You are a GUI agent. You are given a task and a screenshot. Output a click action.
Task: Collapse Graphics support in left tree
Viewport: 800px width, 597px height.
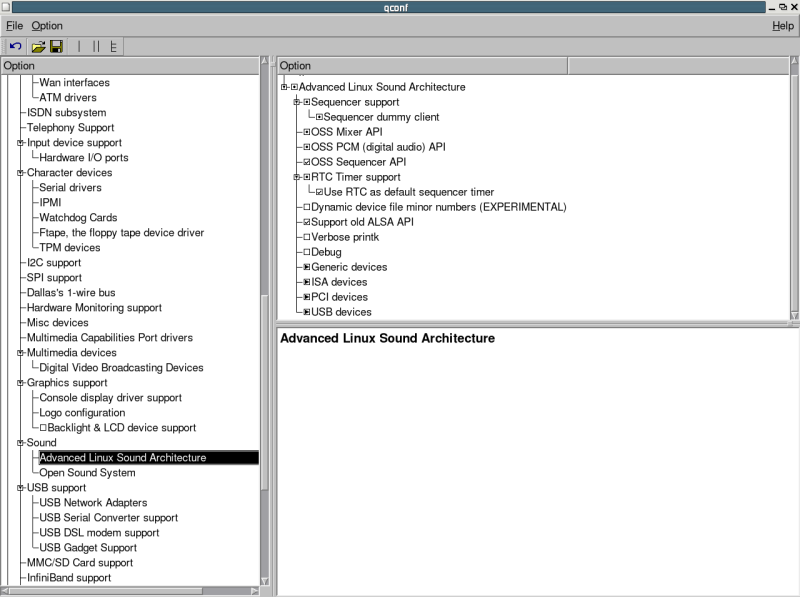click(x=20, y=383)
